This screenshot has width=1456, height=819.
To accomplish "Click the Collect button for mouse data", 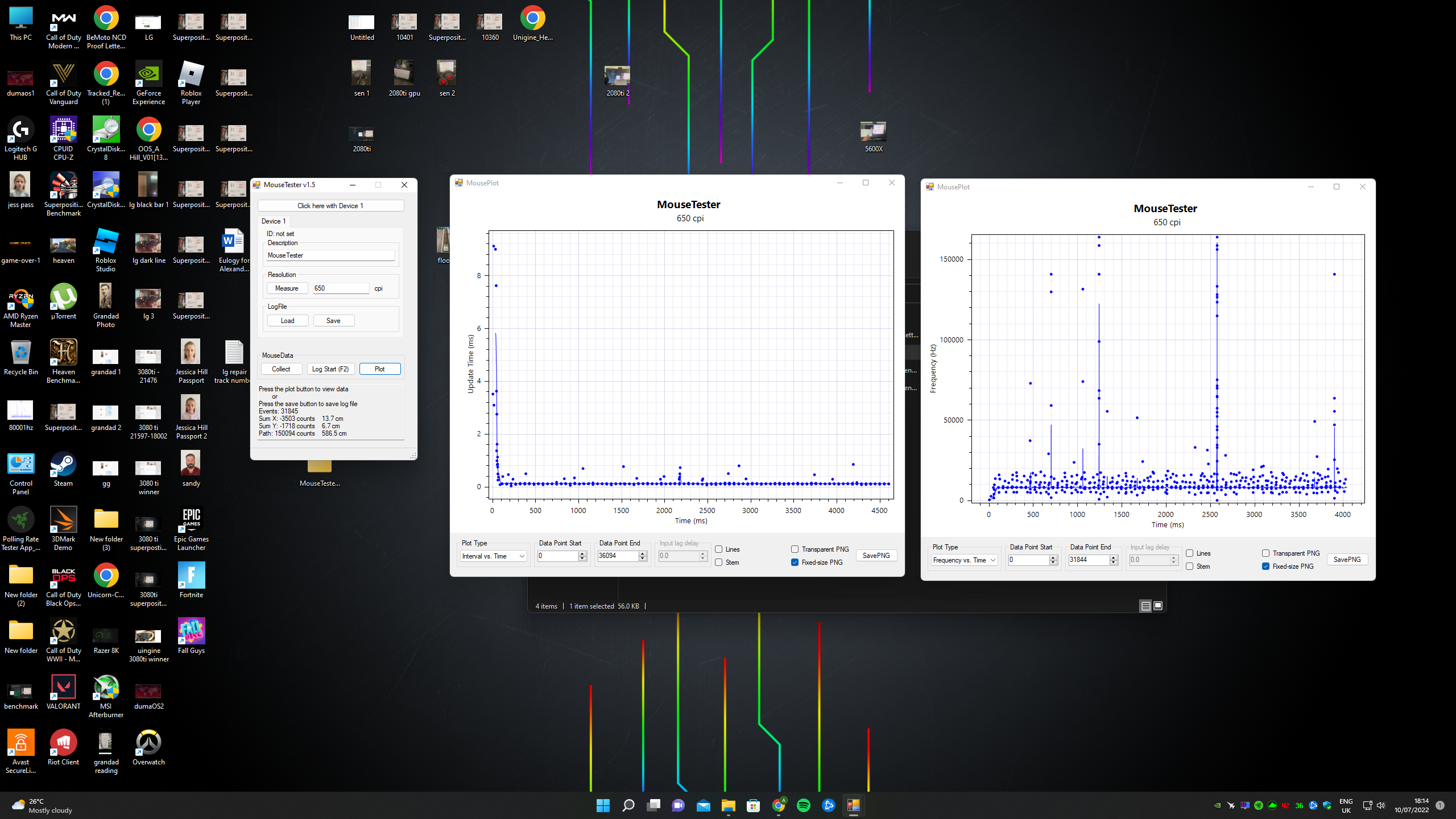I will tap(281, 368).
